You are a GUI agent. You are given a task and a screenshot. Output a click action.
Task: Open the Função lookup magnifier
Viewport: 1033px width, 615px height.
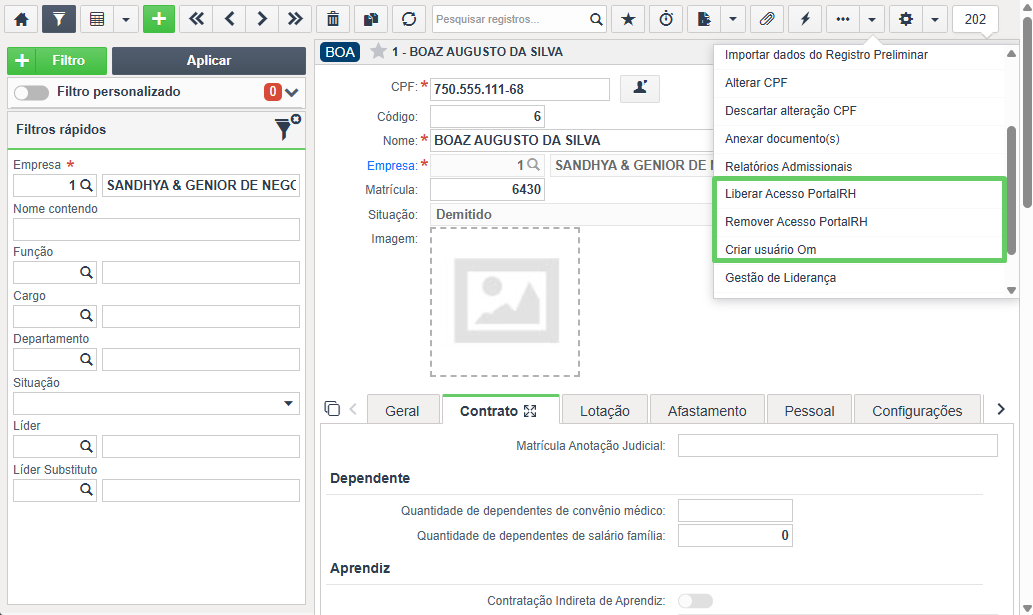click(x=86, y=273)
